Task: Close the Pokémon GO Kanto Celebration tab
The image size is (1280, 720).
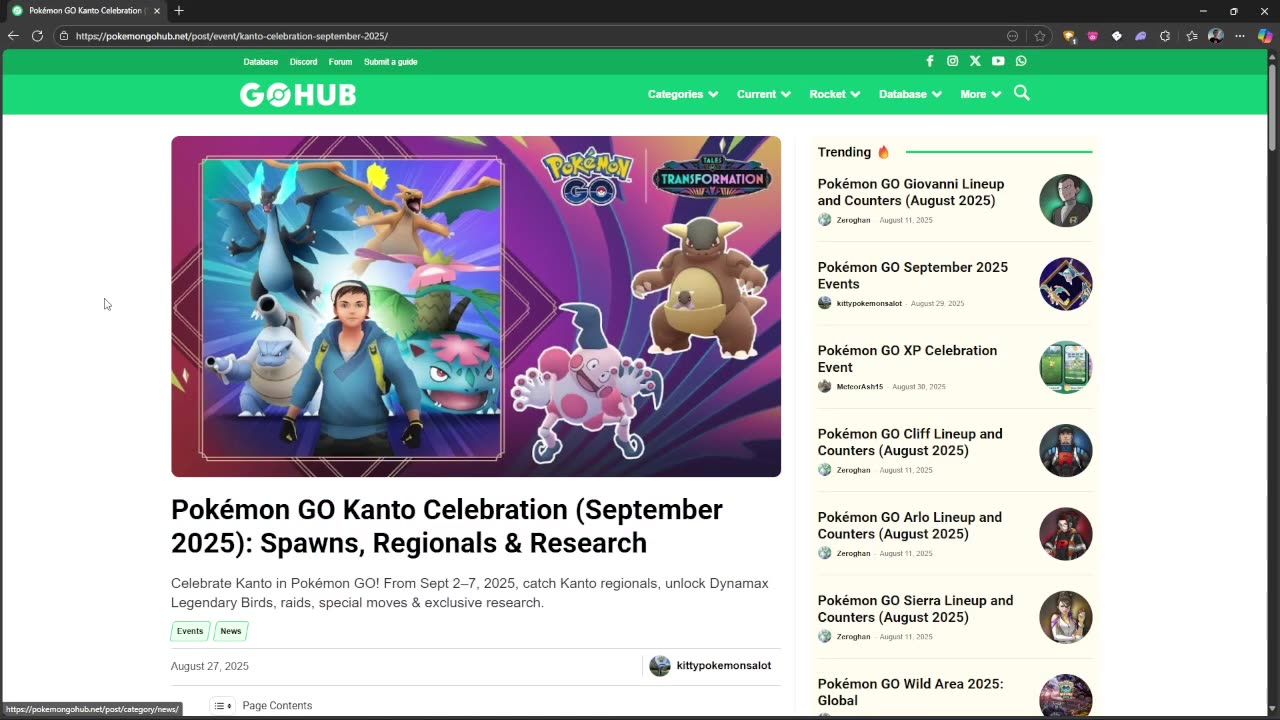Action: [157, 11]
